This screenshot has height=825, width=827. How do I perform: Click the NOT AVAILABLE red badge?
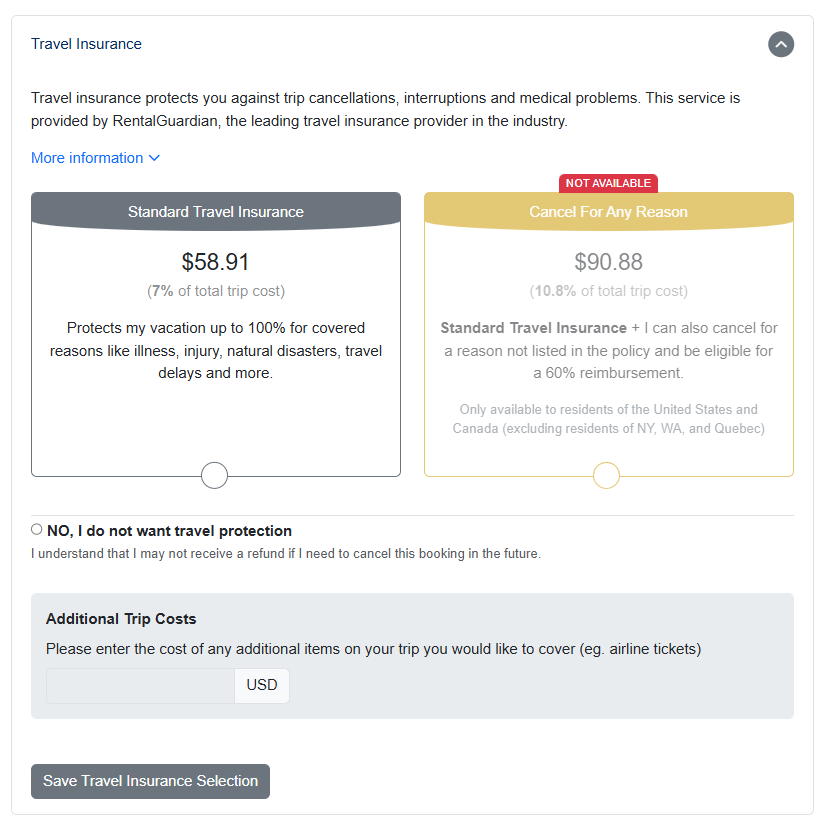(x=608, y=183)
